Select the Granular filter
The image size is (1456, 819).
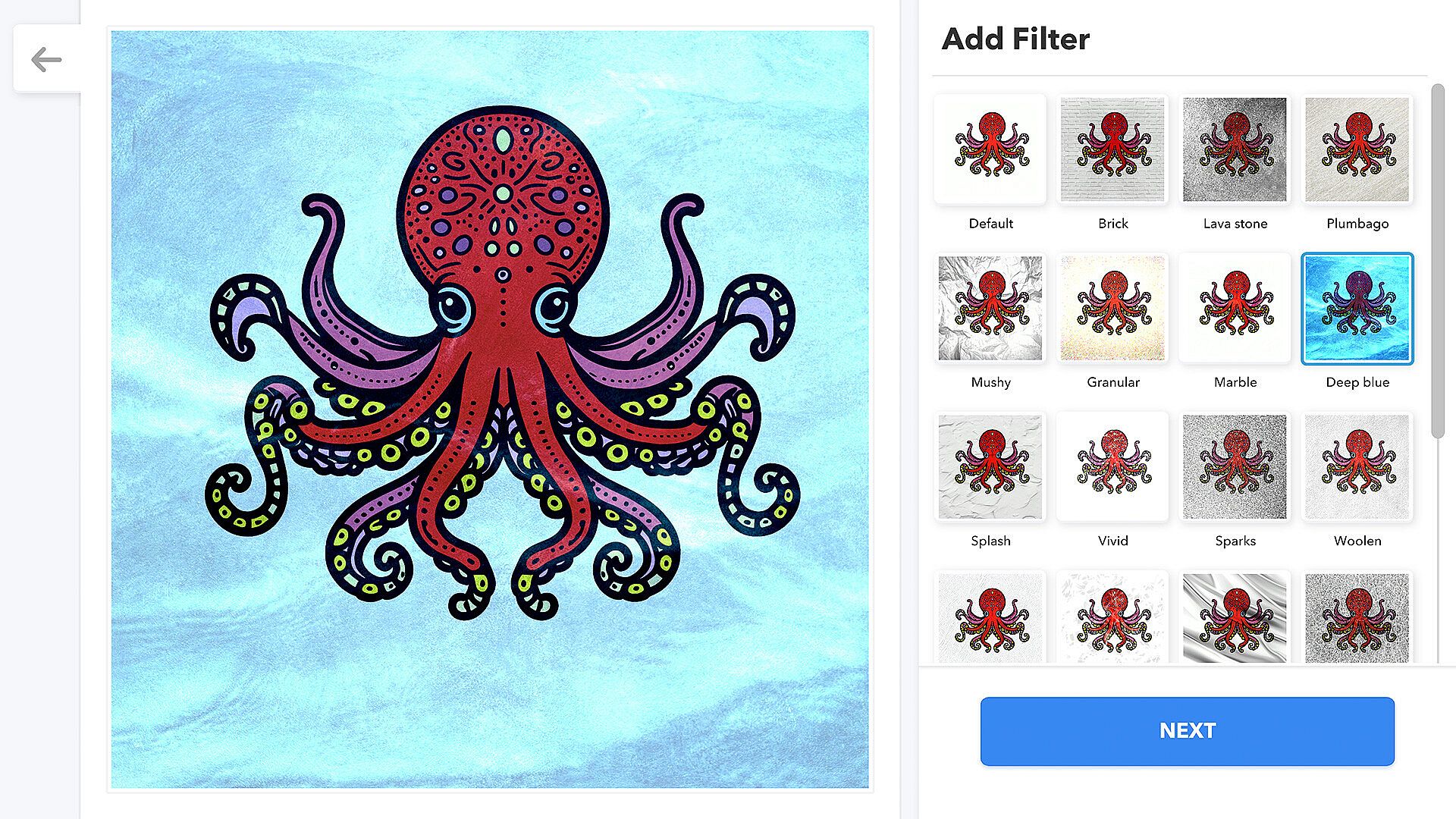(1112, 308)
